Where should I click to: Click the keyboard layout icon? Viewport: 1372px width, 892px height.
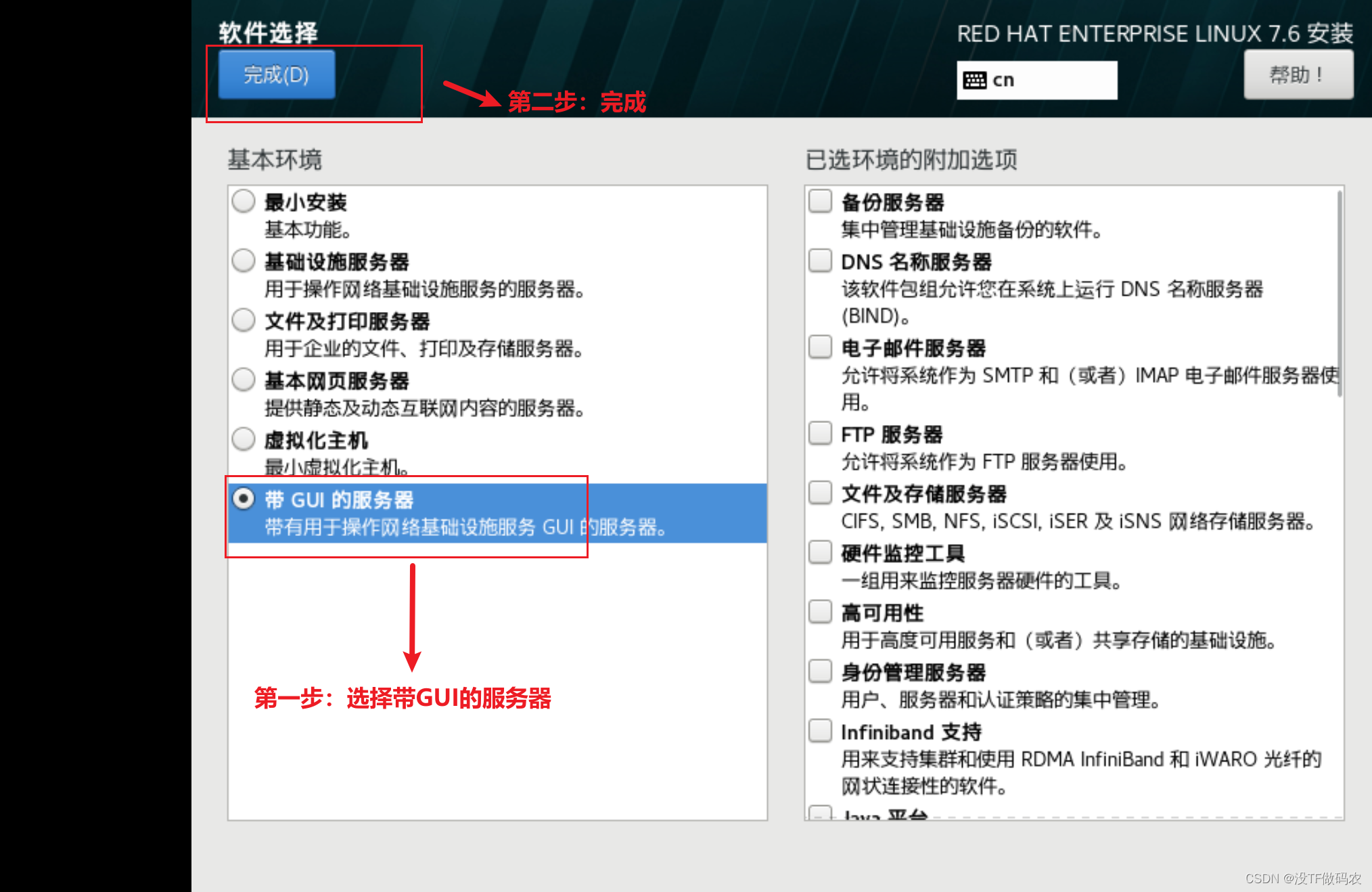coord(974,81)
